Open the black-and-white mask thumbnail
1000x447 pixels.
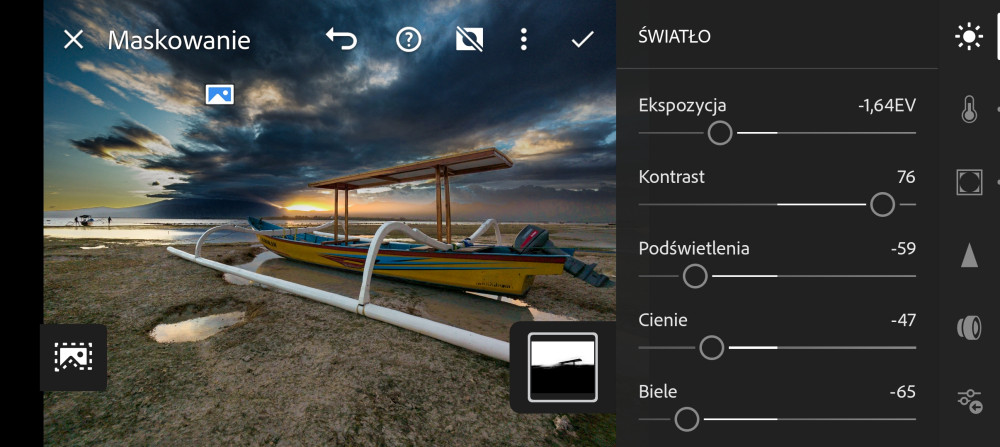click(x=562, y=367)
